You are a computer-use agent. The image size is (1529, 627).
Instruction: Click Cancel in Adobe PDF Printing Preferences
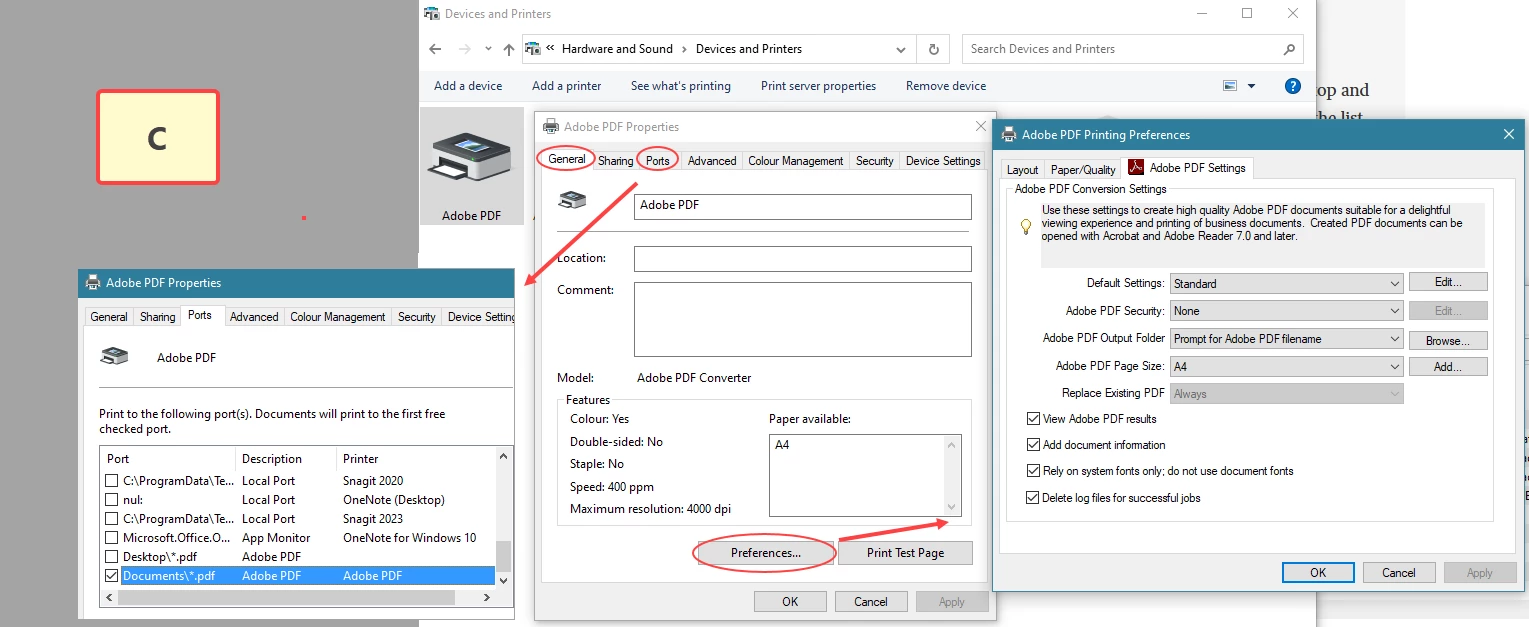1399,573
